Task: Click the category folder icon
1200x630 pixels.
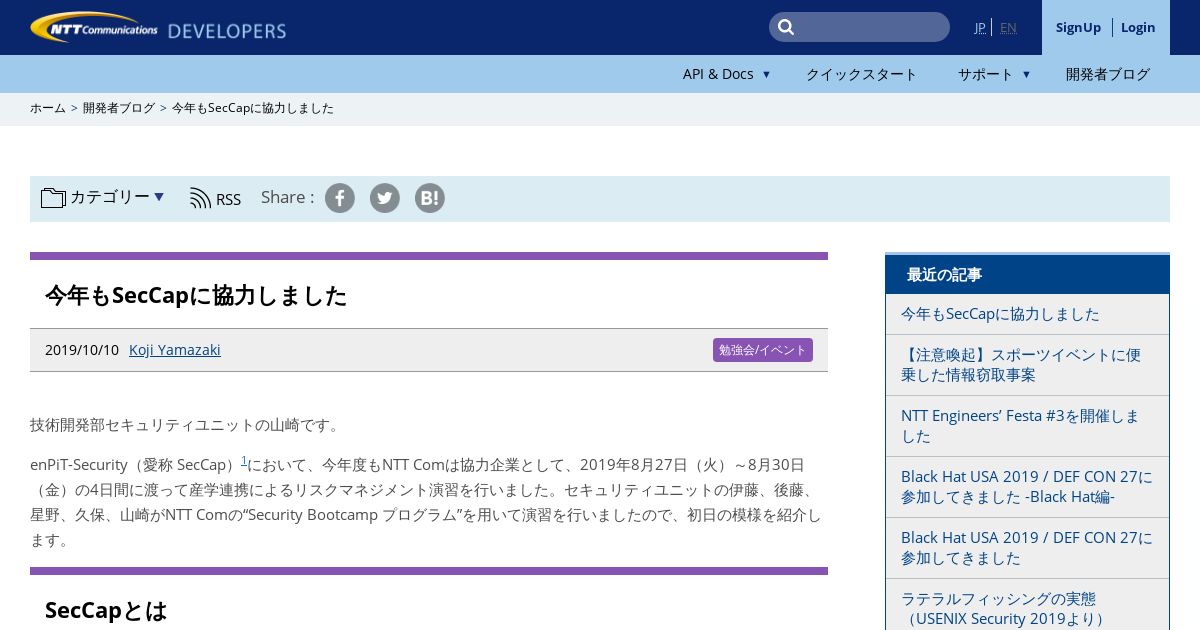Action: [x=53, y=198]
